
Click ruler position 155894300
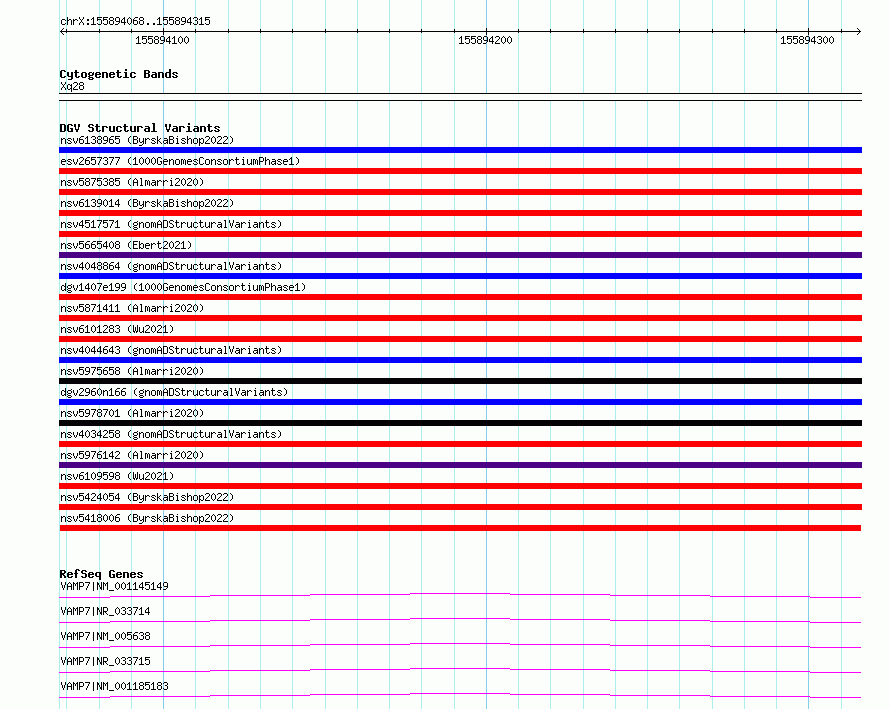click(x=807, y=40)
